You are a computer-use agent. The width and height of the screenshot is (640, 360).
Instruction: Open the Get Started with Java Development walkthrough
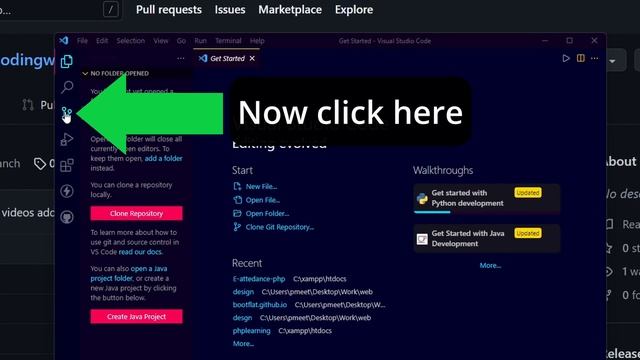coord(487,238)
